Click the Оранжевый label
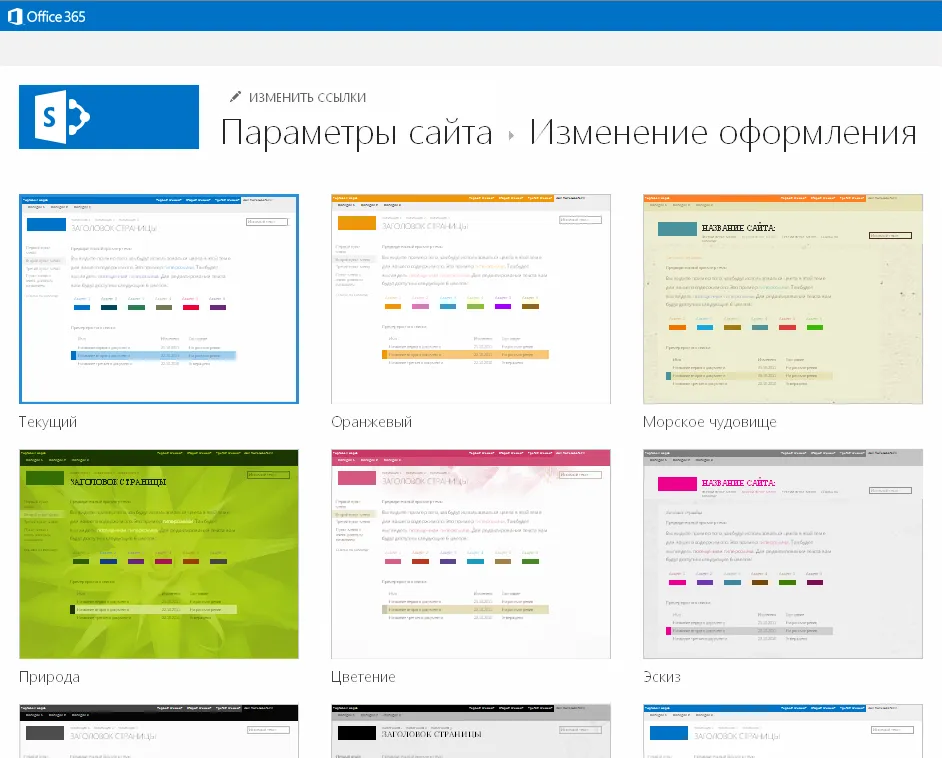This screenshot has width=942, height=758. point(371,422)
